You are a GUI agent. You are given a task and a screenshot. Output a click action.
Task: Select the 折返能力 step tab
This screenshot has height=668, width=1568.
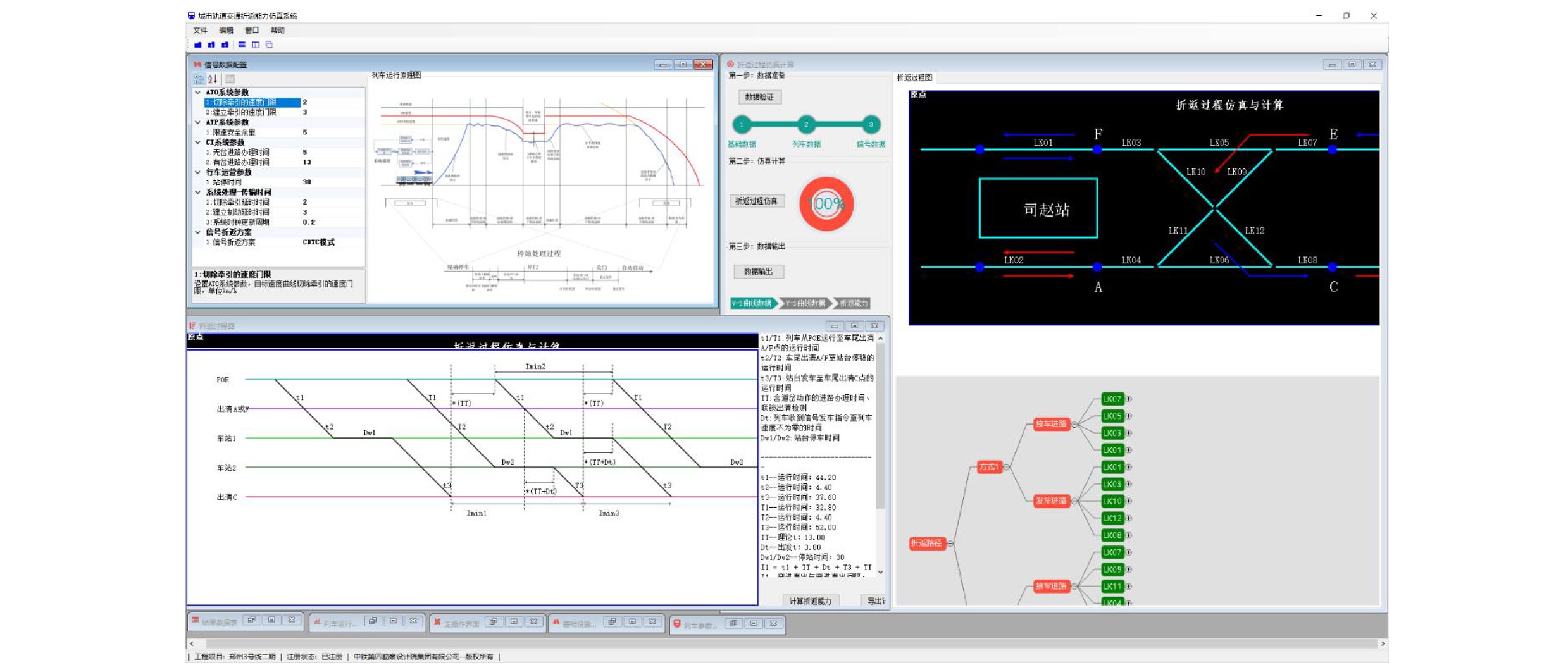[x=853, y=303]
